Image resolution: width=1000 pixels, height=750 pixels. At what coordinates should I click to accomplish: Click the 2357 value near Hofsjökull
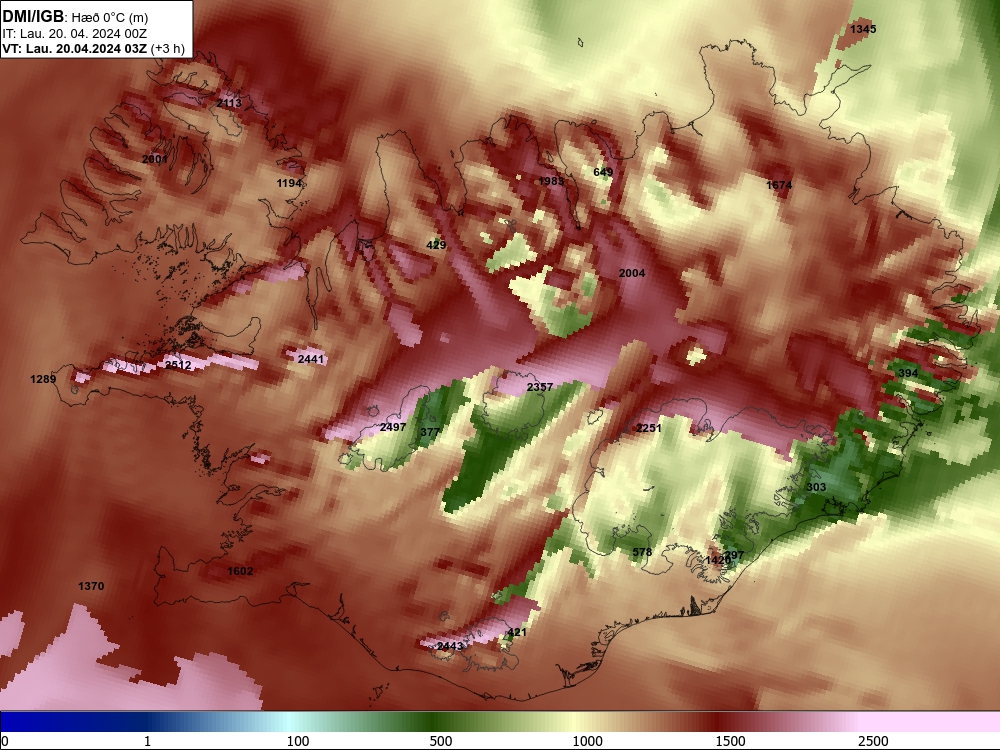[540, 387]
